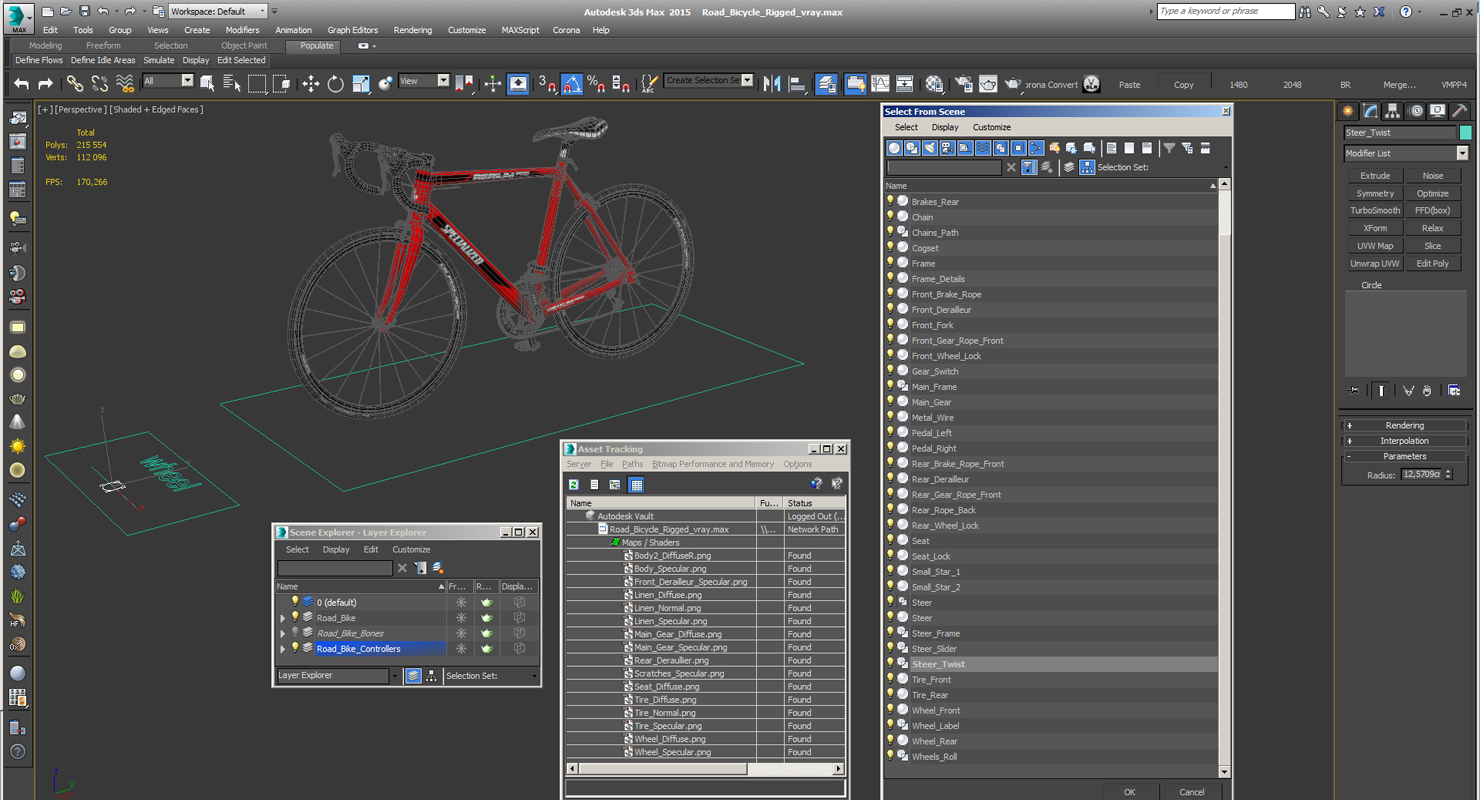Toggle visibility bulb for Chain object
The image size is (1480, 800).
tap(890, 217)
